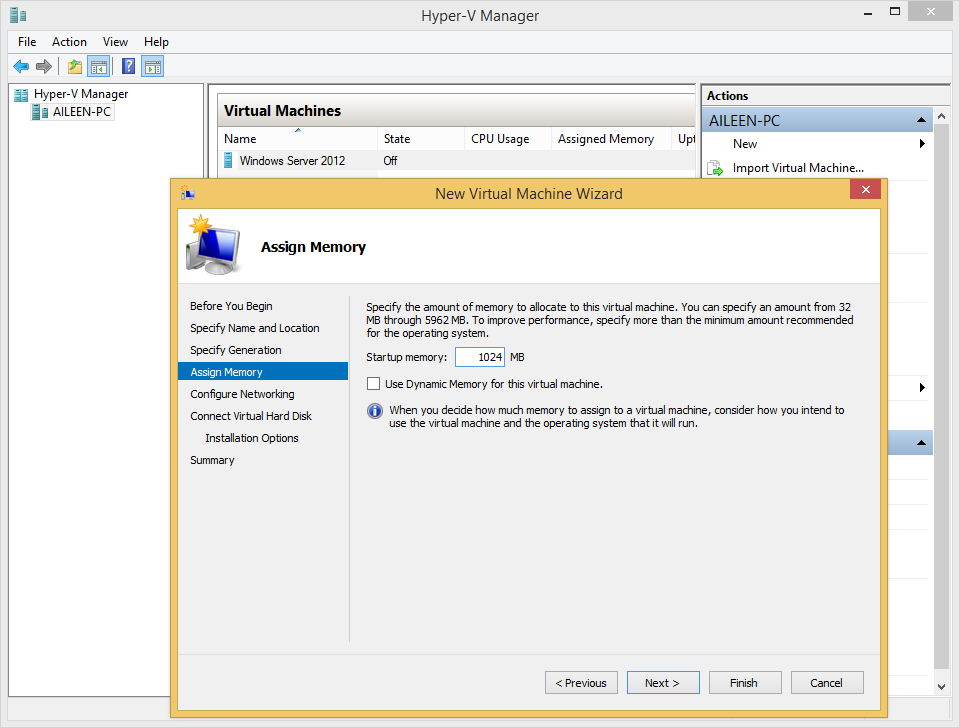960x728 pixels.
Task: Select the Hyper-V Manager icon in the tree
Action: (21, 93)
